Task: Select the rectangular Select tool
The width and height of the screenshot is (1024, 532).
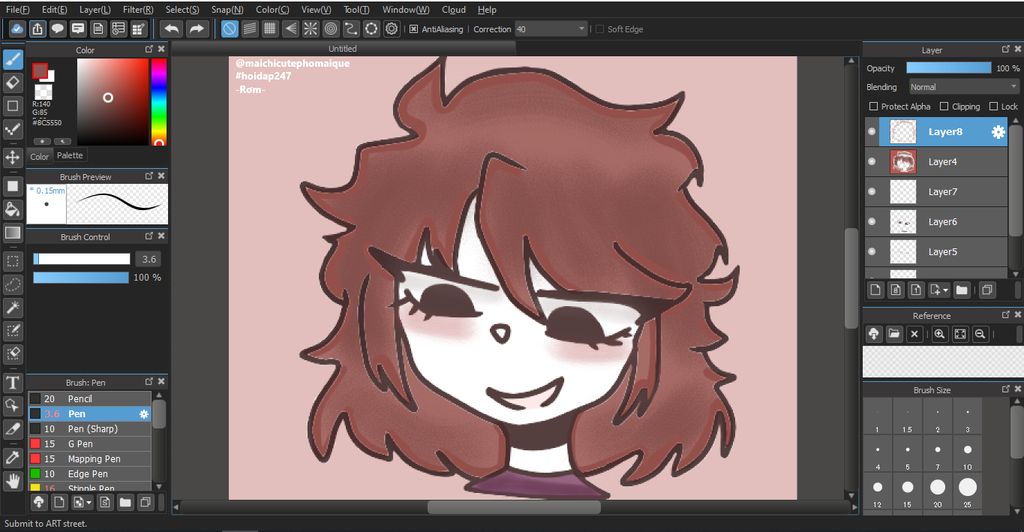Action: tap(12, 262)
